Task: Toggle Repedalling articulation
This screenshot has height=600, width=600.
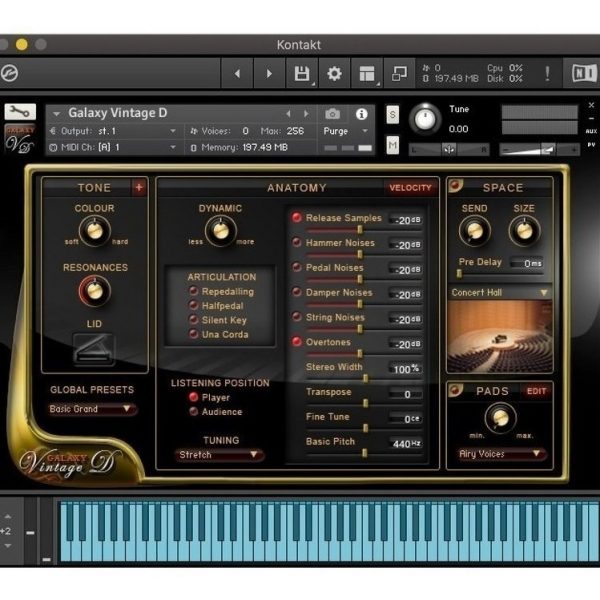Action: (194, 291)
